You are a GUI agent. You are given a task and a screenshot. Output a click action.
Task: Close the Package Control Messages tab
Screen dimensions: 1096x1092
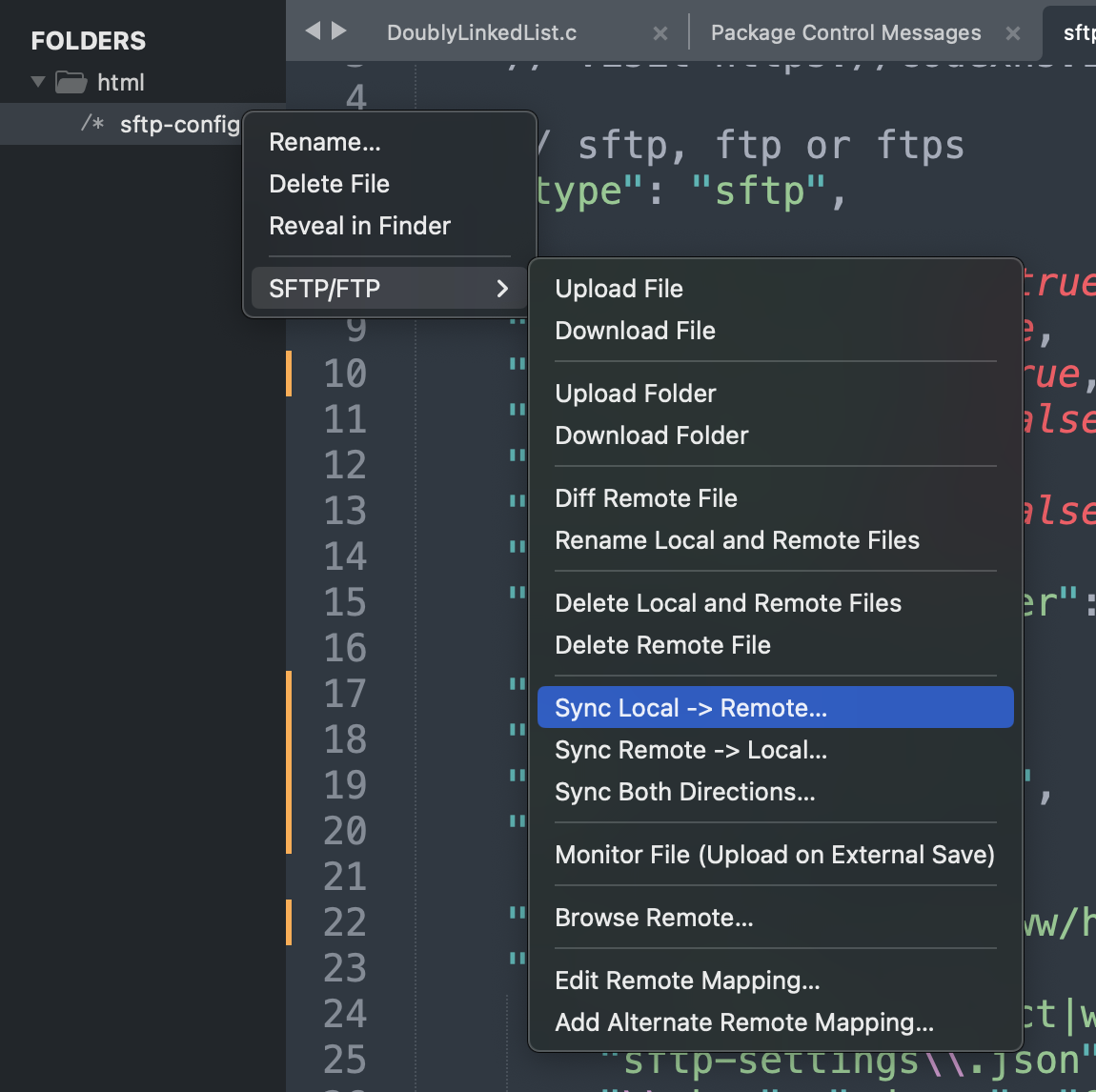[1013, 32]
